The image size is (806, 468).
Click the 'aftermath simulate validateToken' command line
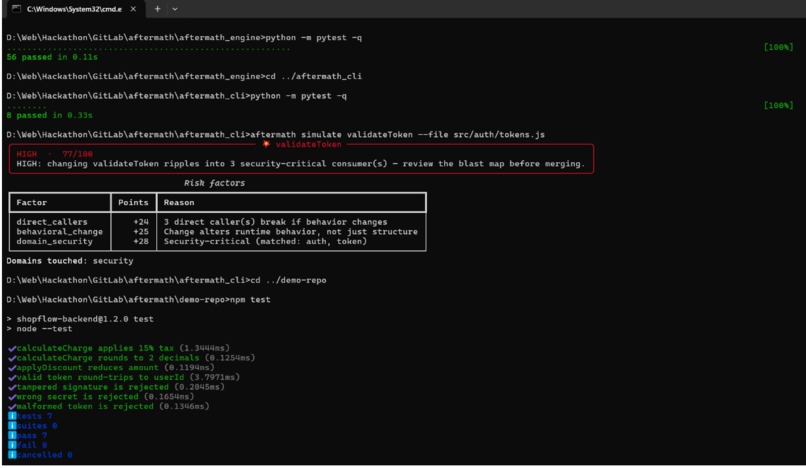point(276,135)
